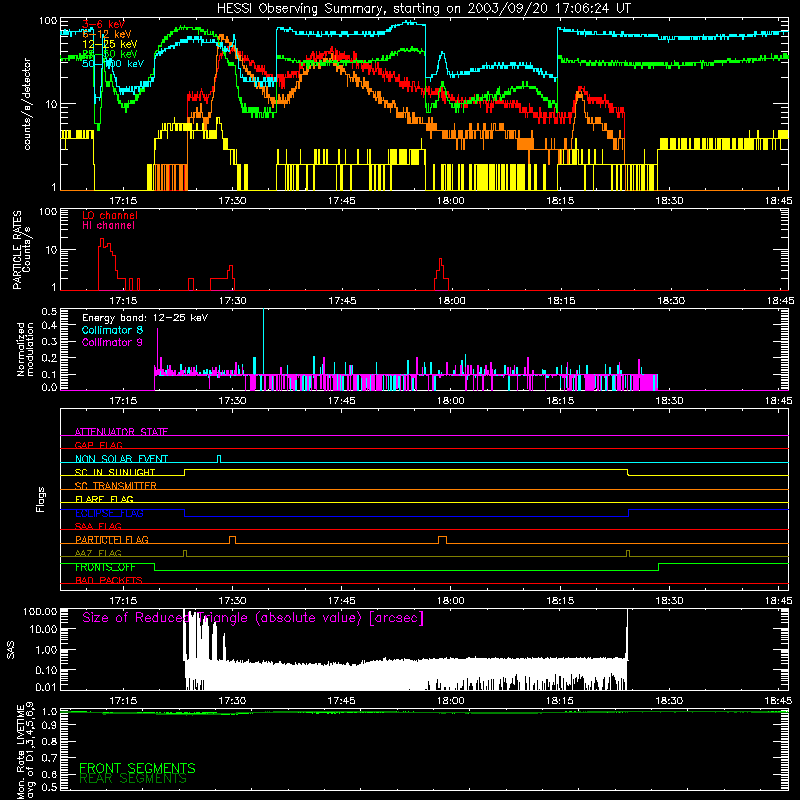Click 18:45 tick under modulation panel
The width and height of the screenshot is (800, 800).
click(779, 401)
